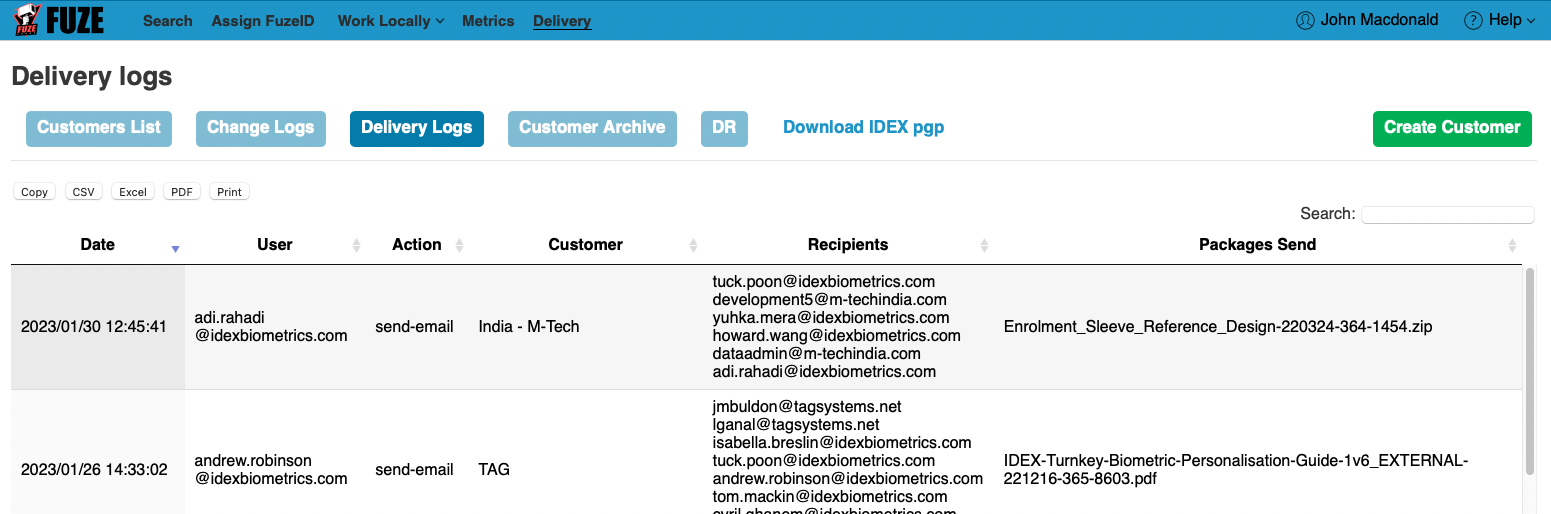Click the Customer column header

(x=585, y=245)
